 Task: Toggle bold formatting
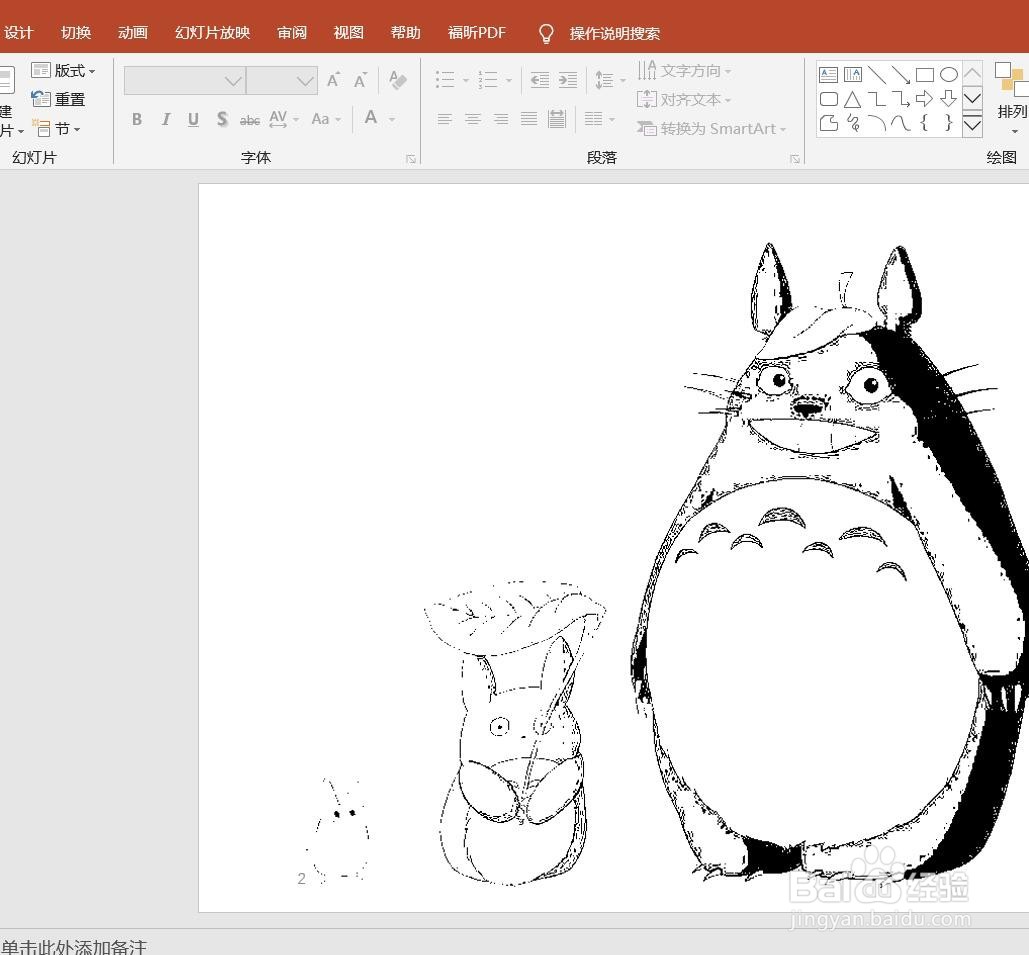point(136,119)
